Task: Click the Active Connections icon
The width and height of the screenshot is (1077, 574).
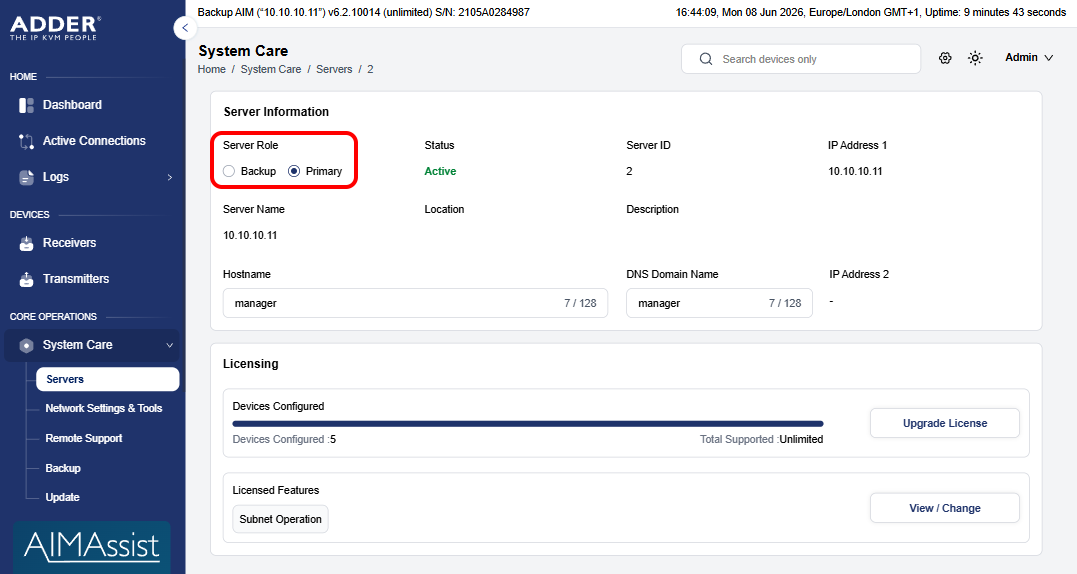Action: point(26,141)
